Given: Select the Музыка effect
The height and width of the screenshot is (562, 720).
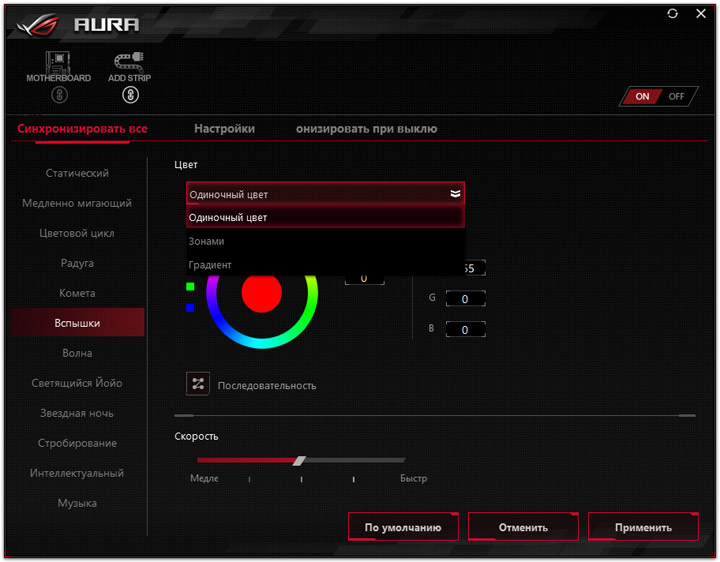Looking at the screenshot, I should 77,503.
